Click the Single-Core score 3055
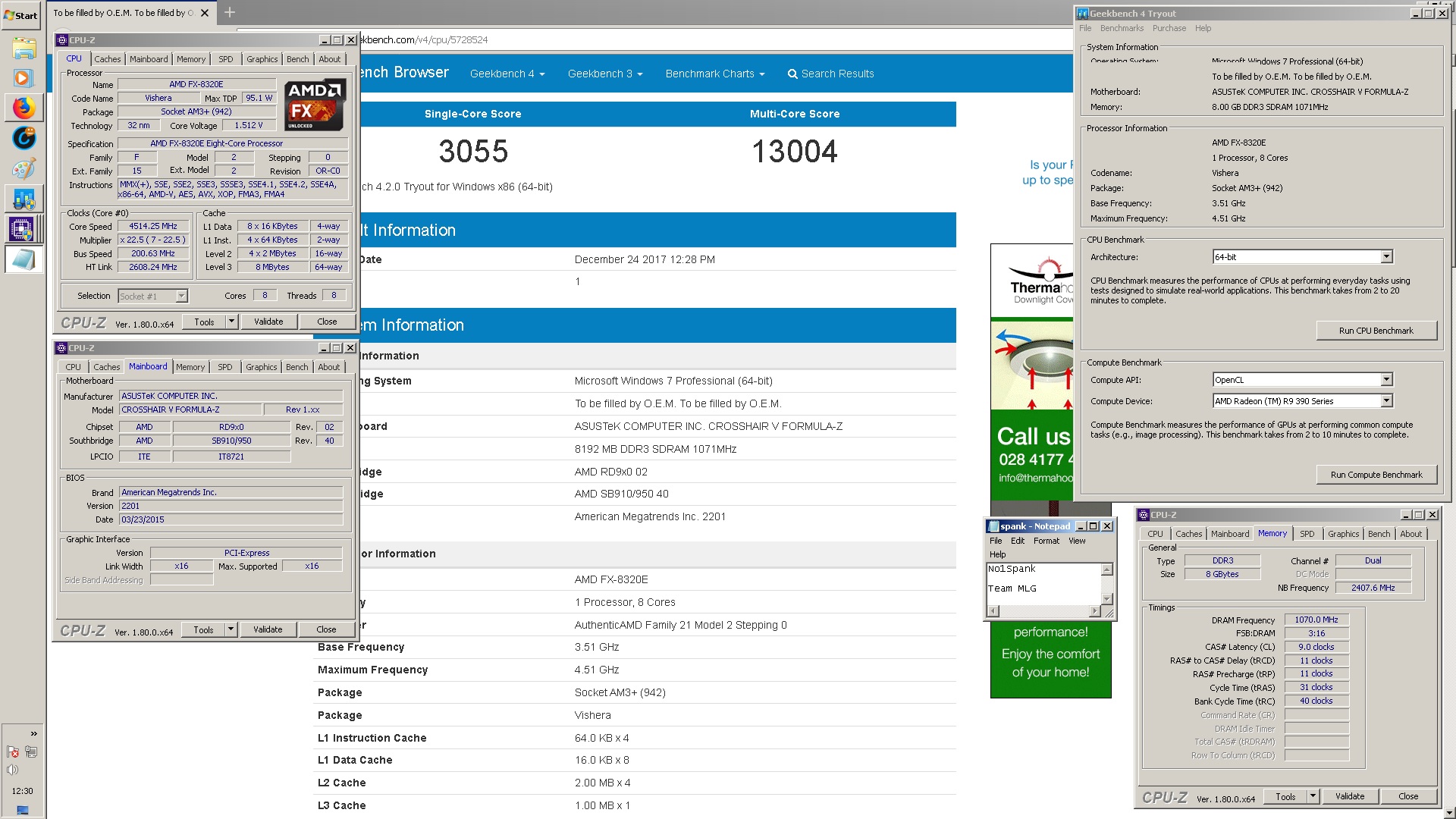This screenshot has width=1456, height=819. (x=473, y=152)
